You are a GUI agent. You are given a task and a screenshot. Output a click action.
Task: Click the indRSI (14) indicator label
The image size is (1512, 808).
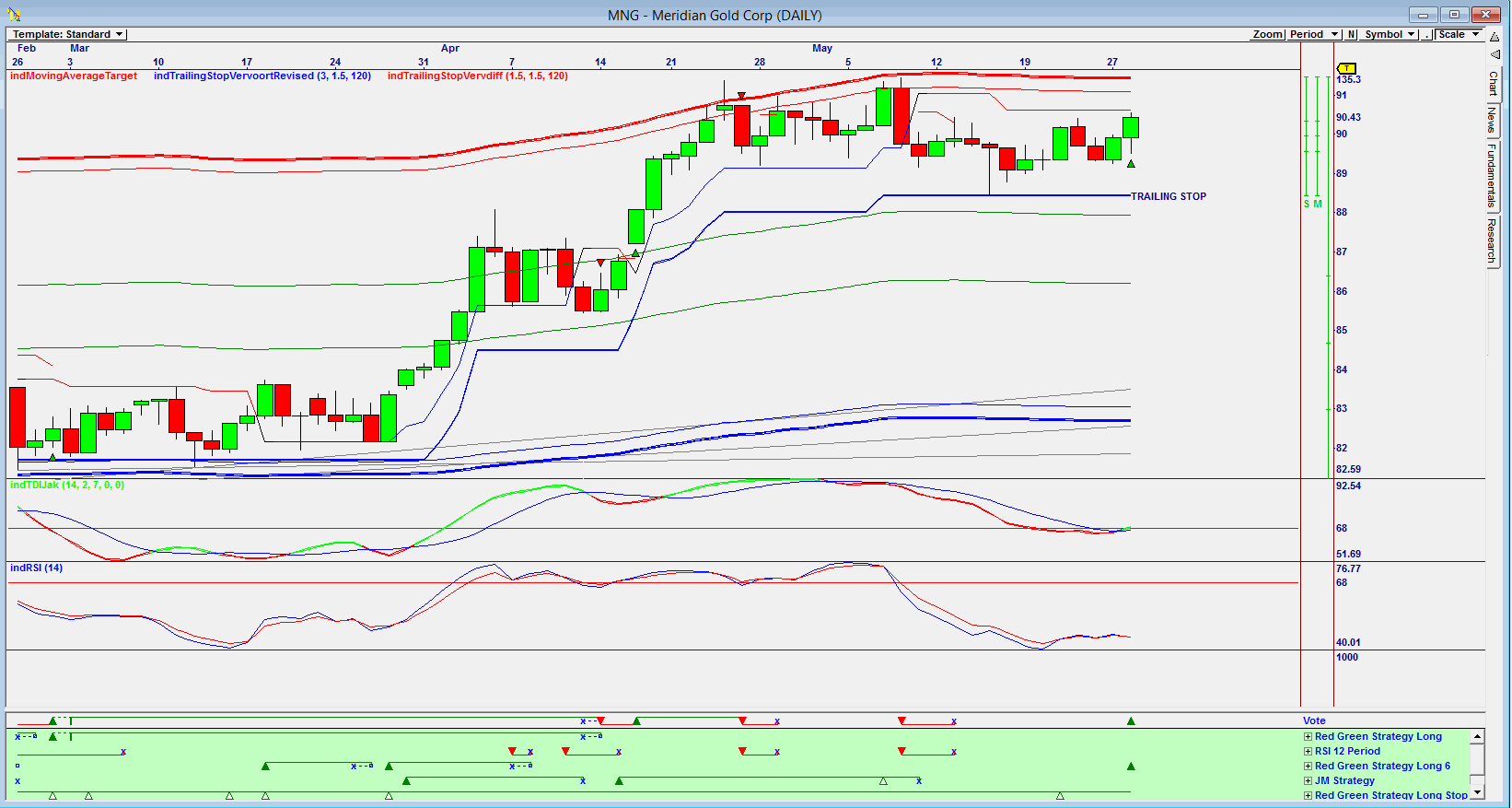coord(36,568)
